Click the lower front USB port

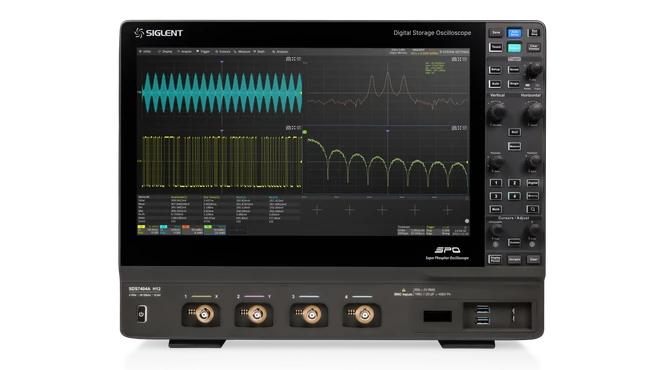pyautogui.click(x=482, y=321)
